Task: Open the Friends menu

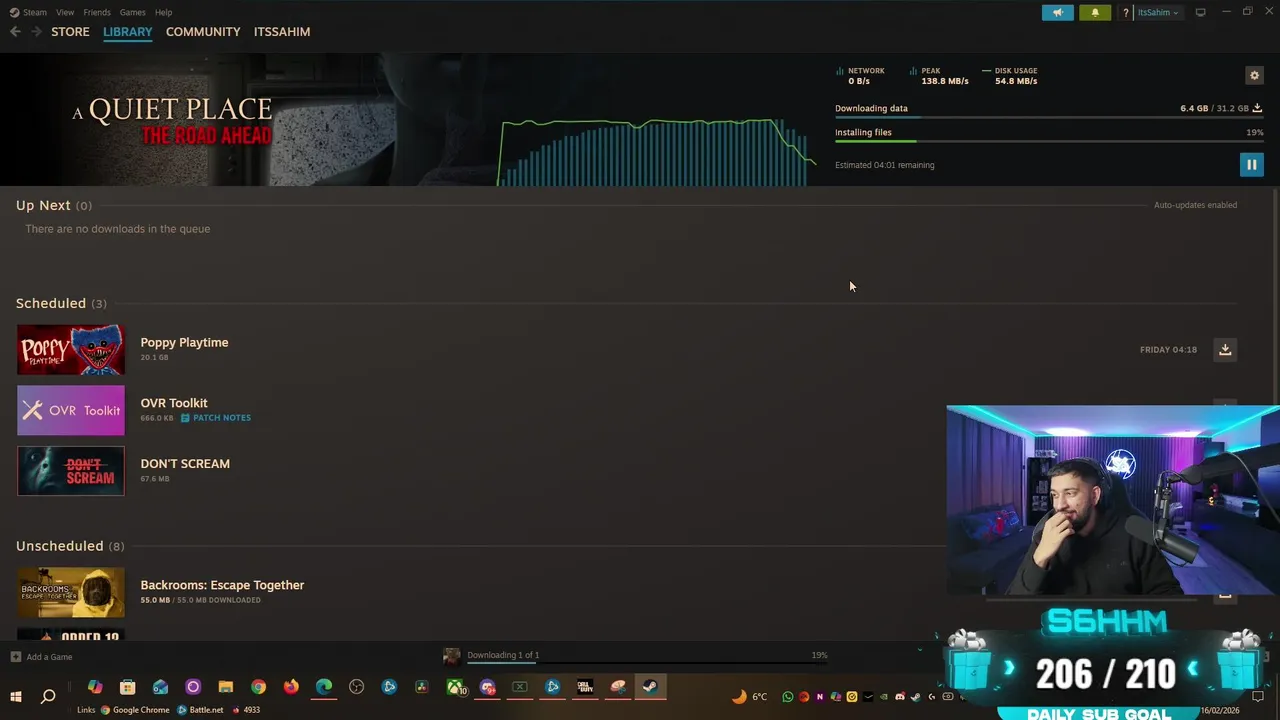Action: tap(97, 12)
